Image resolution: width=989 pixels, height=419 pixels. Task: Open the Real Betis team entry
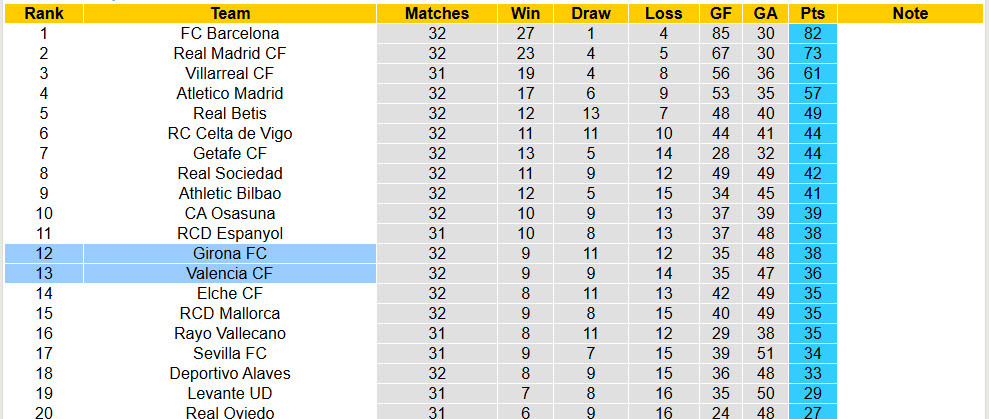point(230,113)
